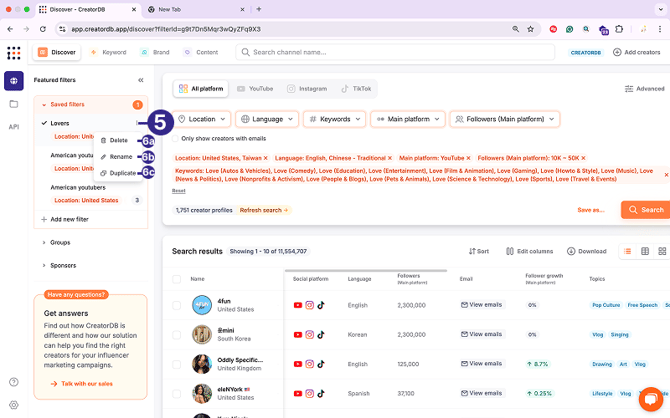Open the help question mark icon
The height and width of the screenshot is (418, 670).
coord(14,382)
